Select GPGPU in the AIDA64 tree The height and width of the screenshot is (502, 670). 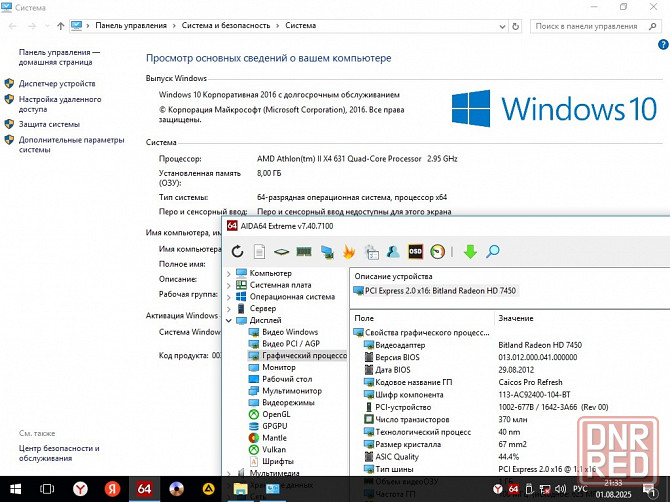click(x=275, y=426)
